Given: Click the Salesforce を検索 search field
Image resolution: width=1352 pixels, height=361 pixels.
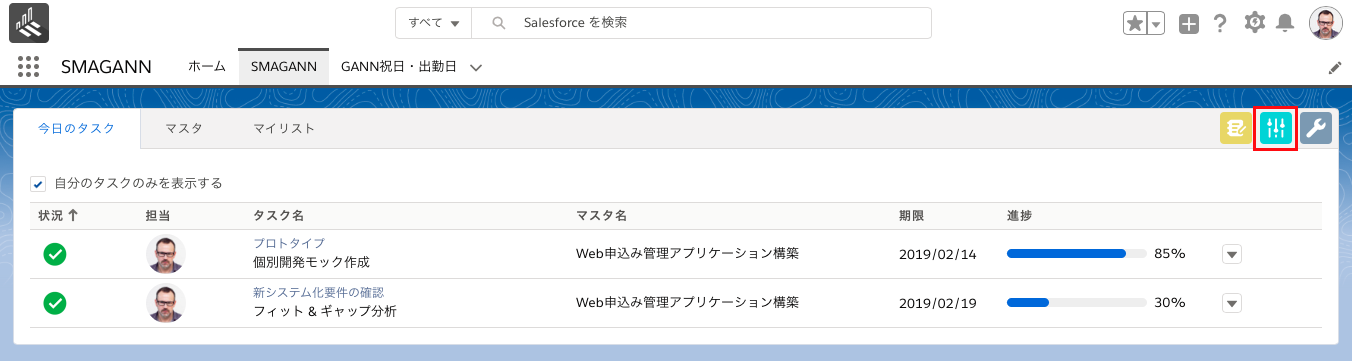Looking at the screenshot, I should click(x=701, y=23).
